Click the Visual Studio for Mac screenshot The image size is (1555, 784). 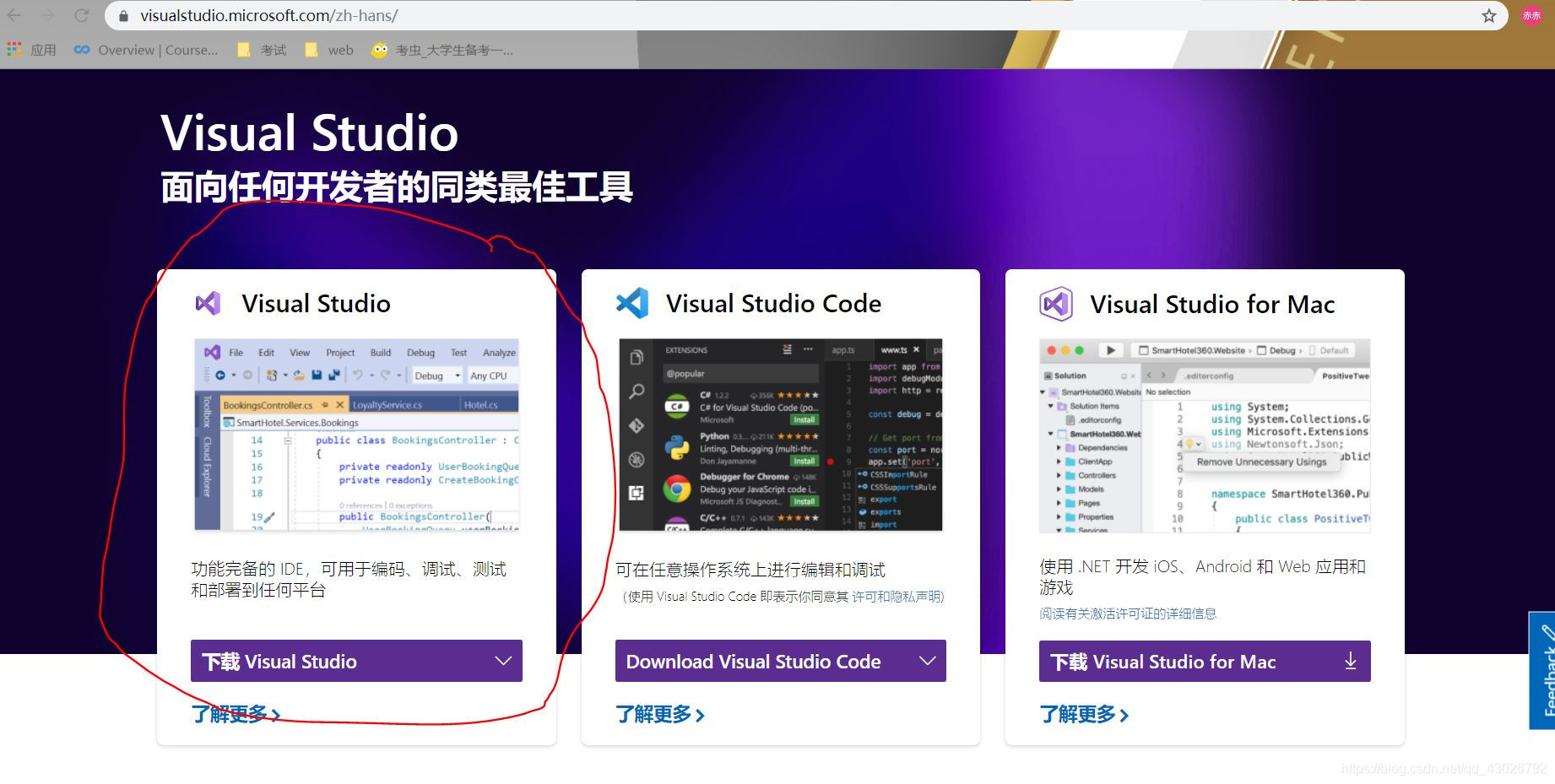pyautogui.click(x=1205, y=435)
